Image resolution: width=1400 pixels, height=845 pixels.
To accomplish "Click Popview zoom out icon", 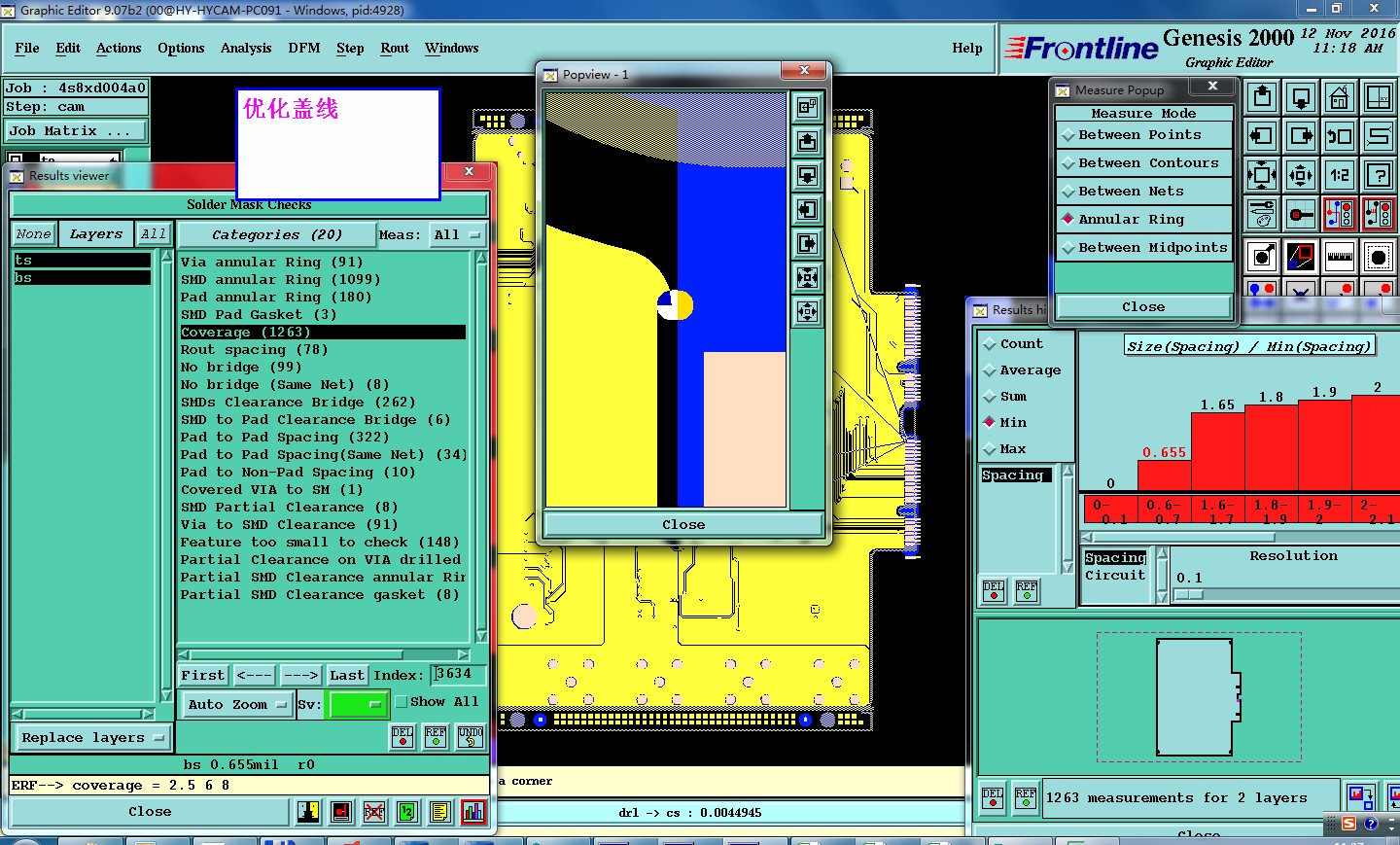I will (x=807, y=311).
